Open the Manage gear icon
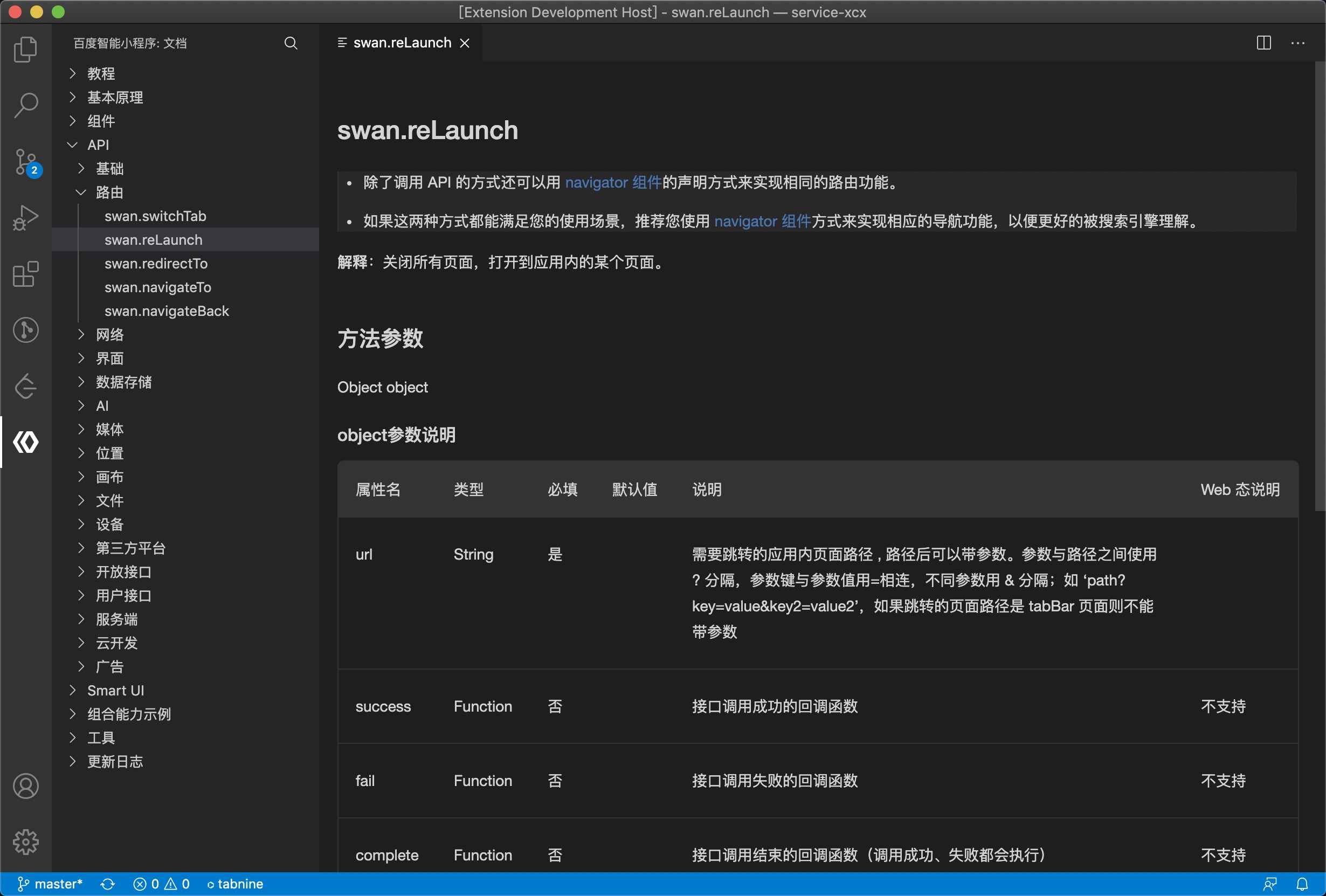Viewport: 1326px width, 896px height. tap(26, 842)
